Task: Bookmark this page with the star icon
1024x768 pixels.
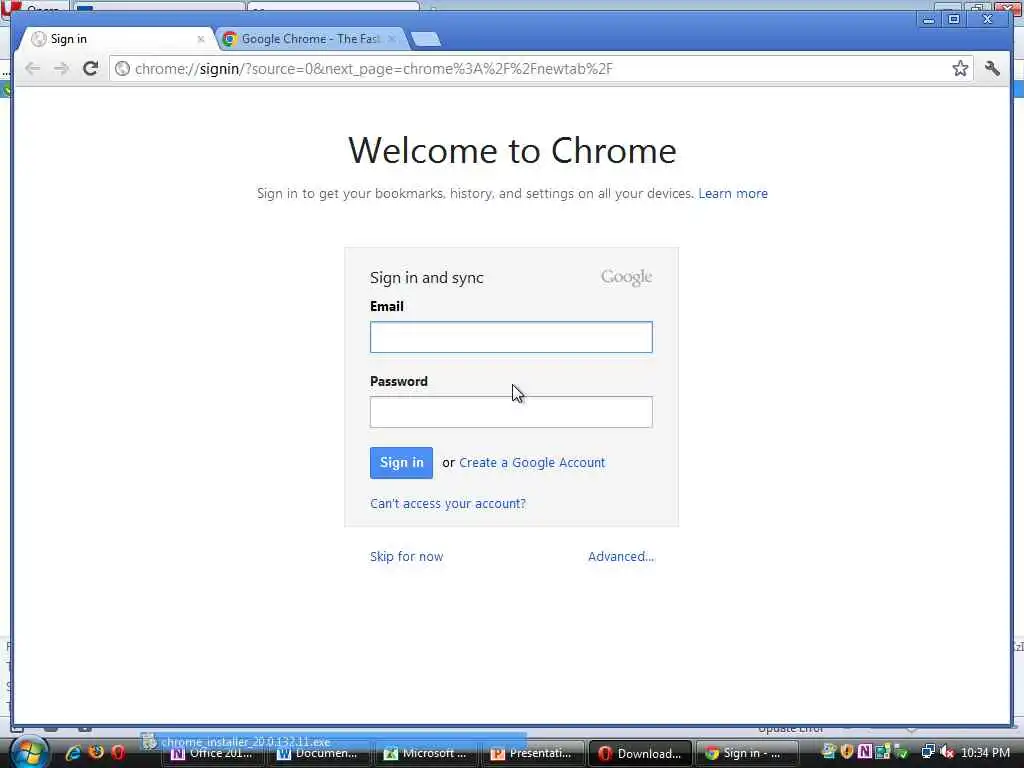Action: [960, 69]
